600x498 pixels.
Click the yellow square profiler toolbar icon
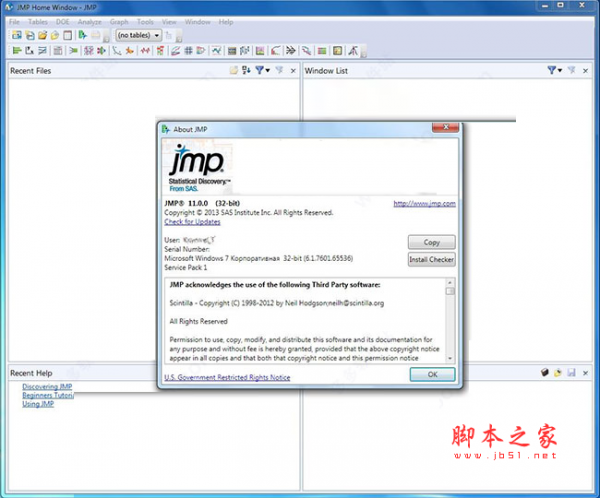338,51
